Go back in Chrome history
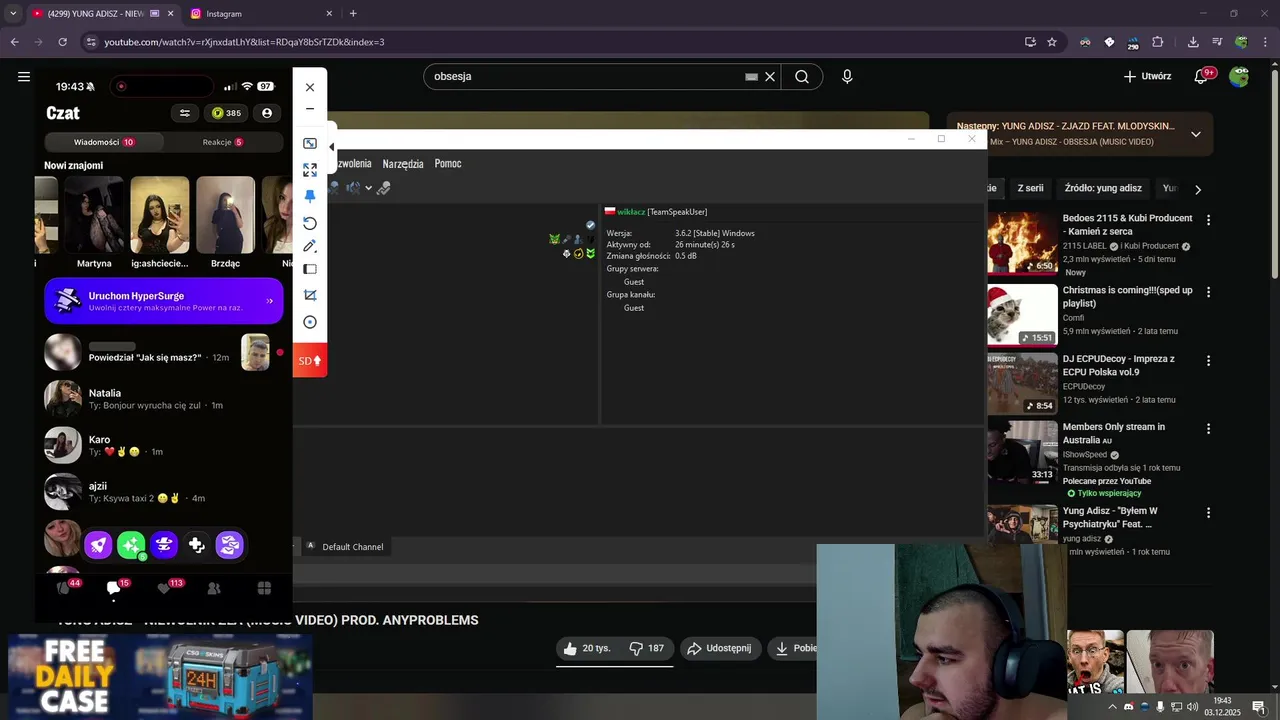Viewport: 1280px width, 720px height. pyautogui.click(x=14, y=42)
